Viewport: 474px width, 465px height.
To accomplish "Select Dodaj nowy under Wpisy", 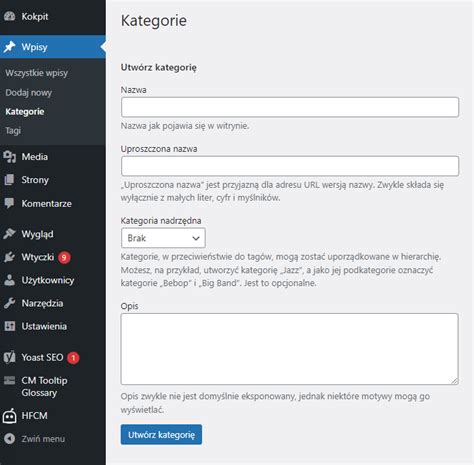I will pyautogui.click(x=29, y=92).
